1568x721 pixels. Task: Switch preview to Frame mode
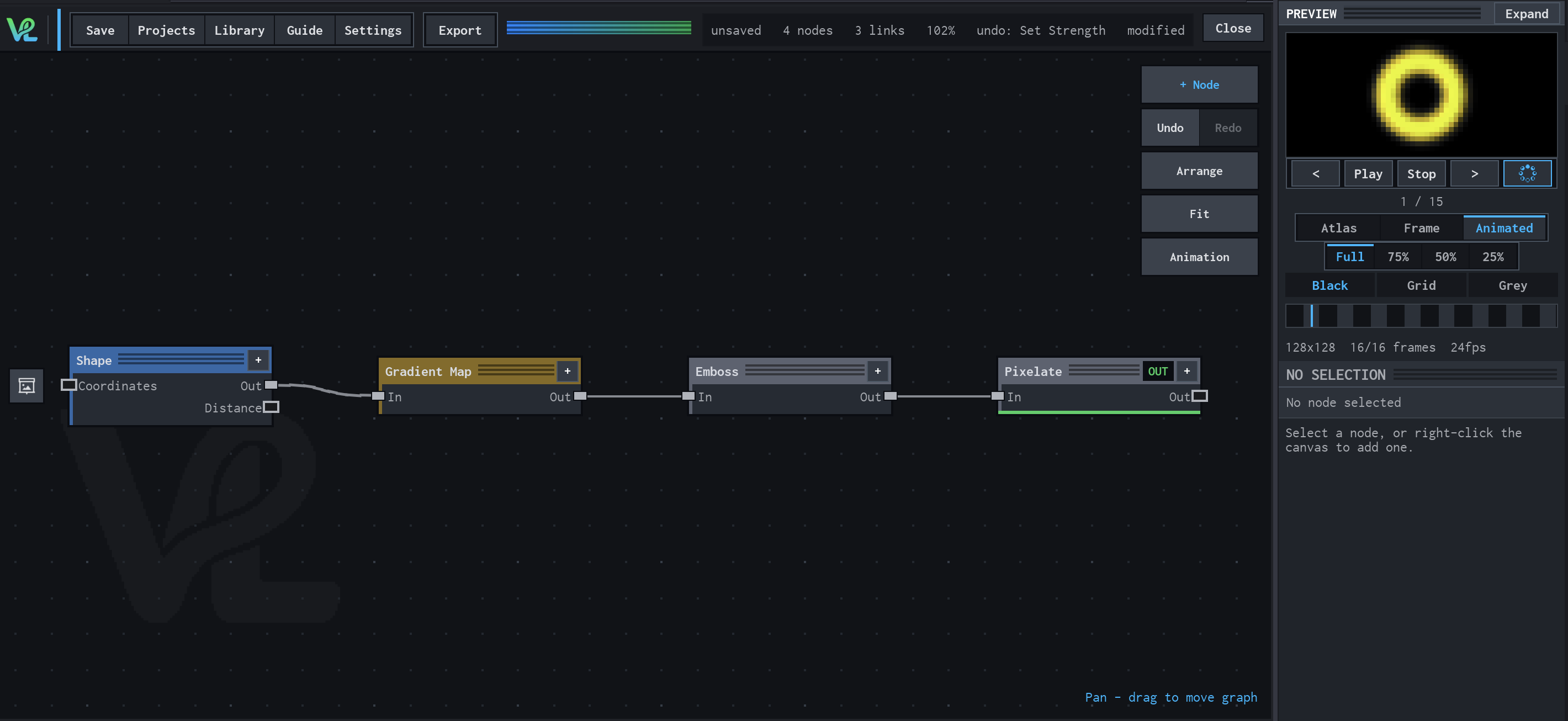click(x=1421, y=228)
